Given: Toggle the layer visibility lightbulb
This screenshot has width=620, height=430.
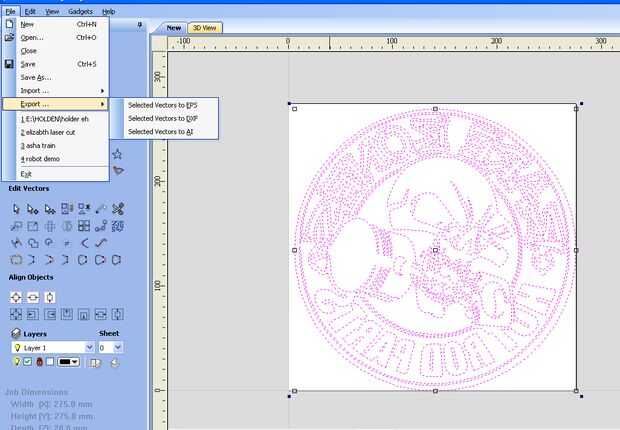Looking at the screenshot, I should click(x=17, y=361).
